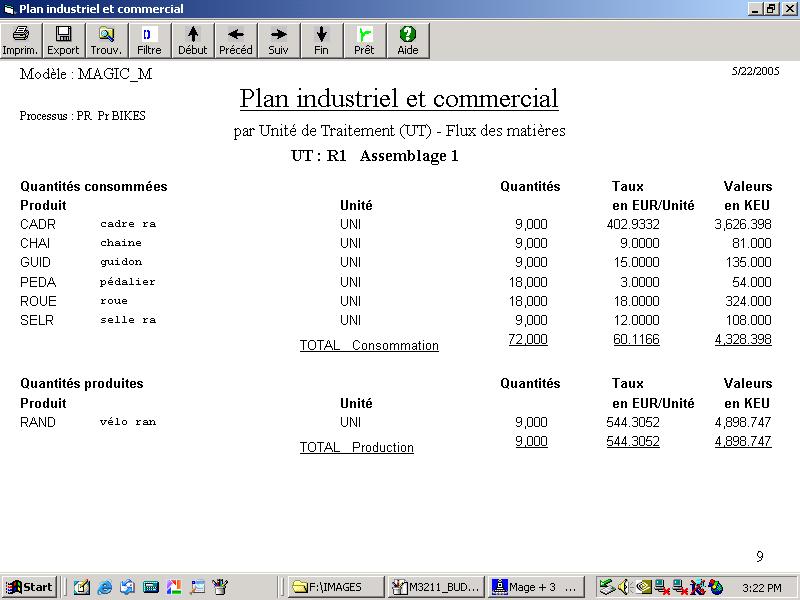Click the colorful squares quick launch icon
This screenshot has width=800, height=600.
(174, 587)
